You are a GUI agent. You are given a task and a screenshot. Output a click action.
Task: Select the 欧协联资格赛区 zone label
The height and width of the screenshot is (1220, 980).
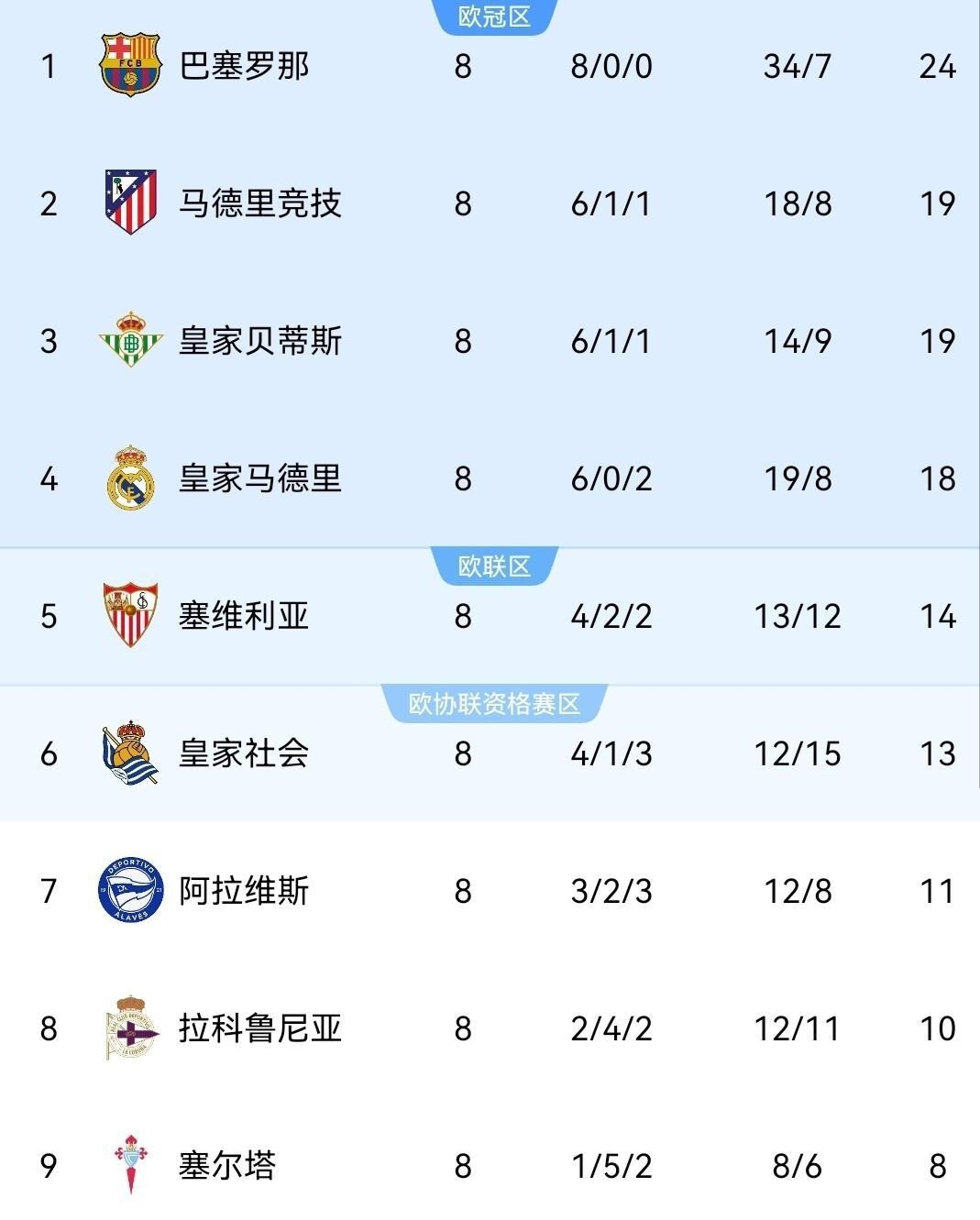pos(494,704)
